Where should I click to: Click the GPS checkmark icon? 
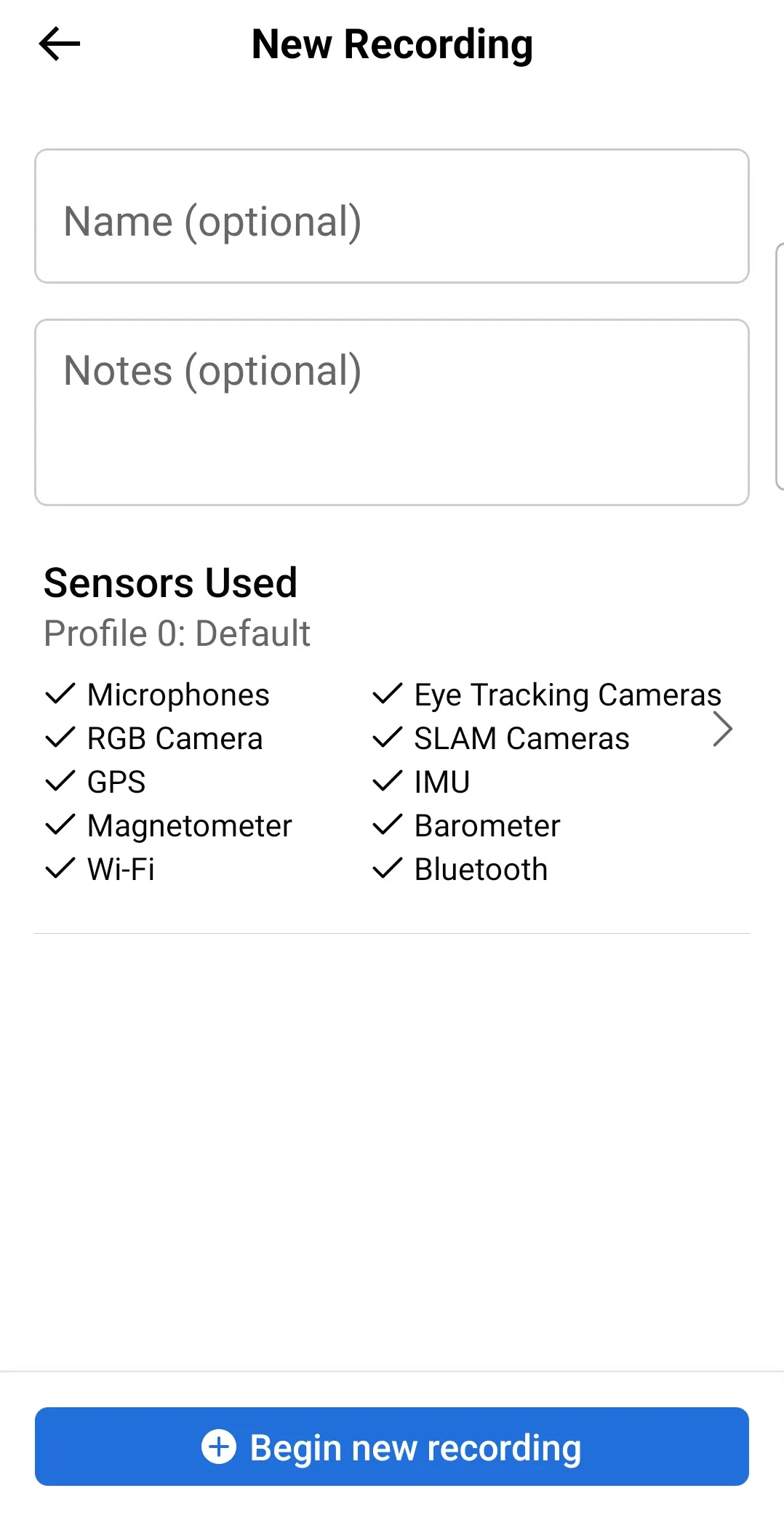(60, 781)
